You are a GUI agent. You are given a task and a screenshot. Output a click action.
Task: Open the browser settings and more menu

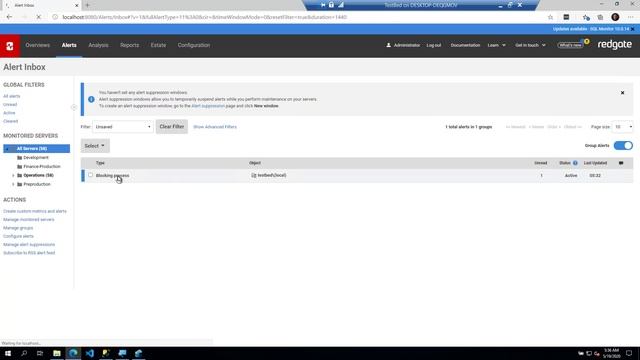[631, 17]
